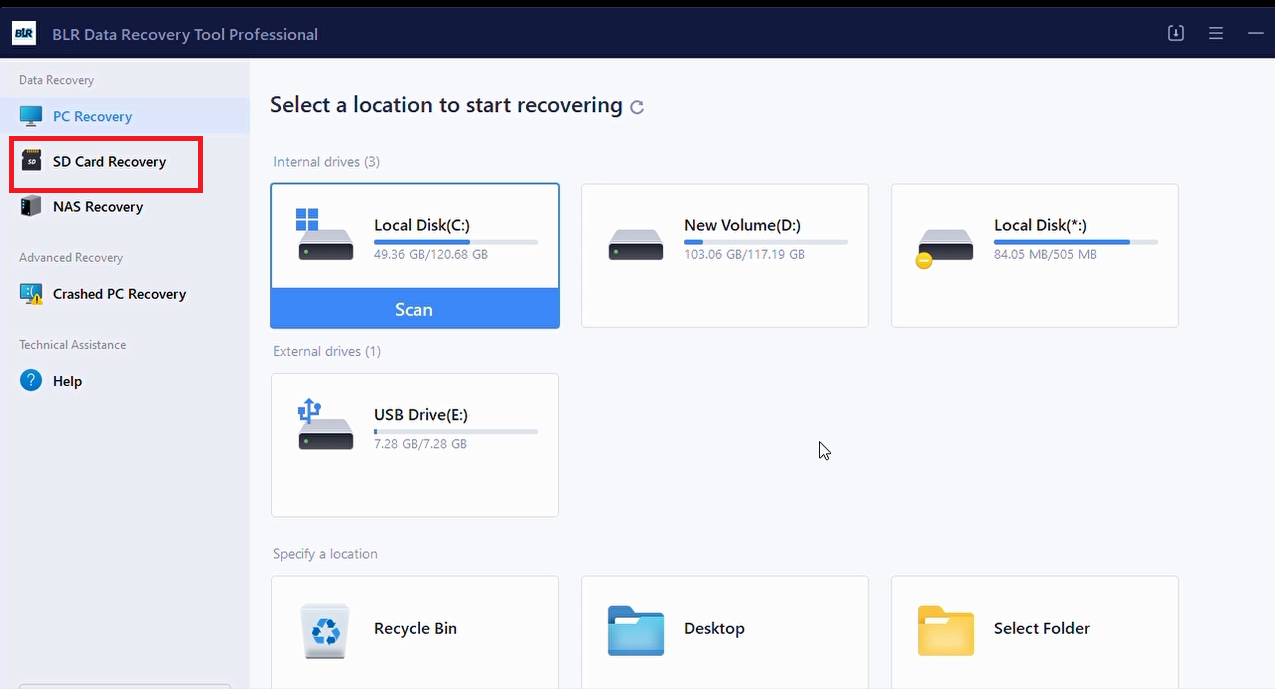Screen dimensions: 1275x689
Task: Click Local Disk(C:) usage bar
Action: [456, 242]
